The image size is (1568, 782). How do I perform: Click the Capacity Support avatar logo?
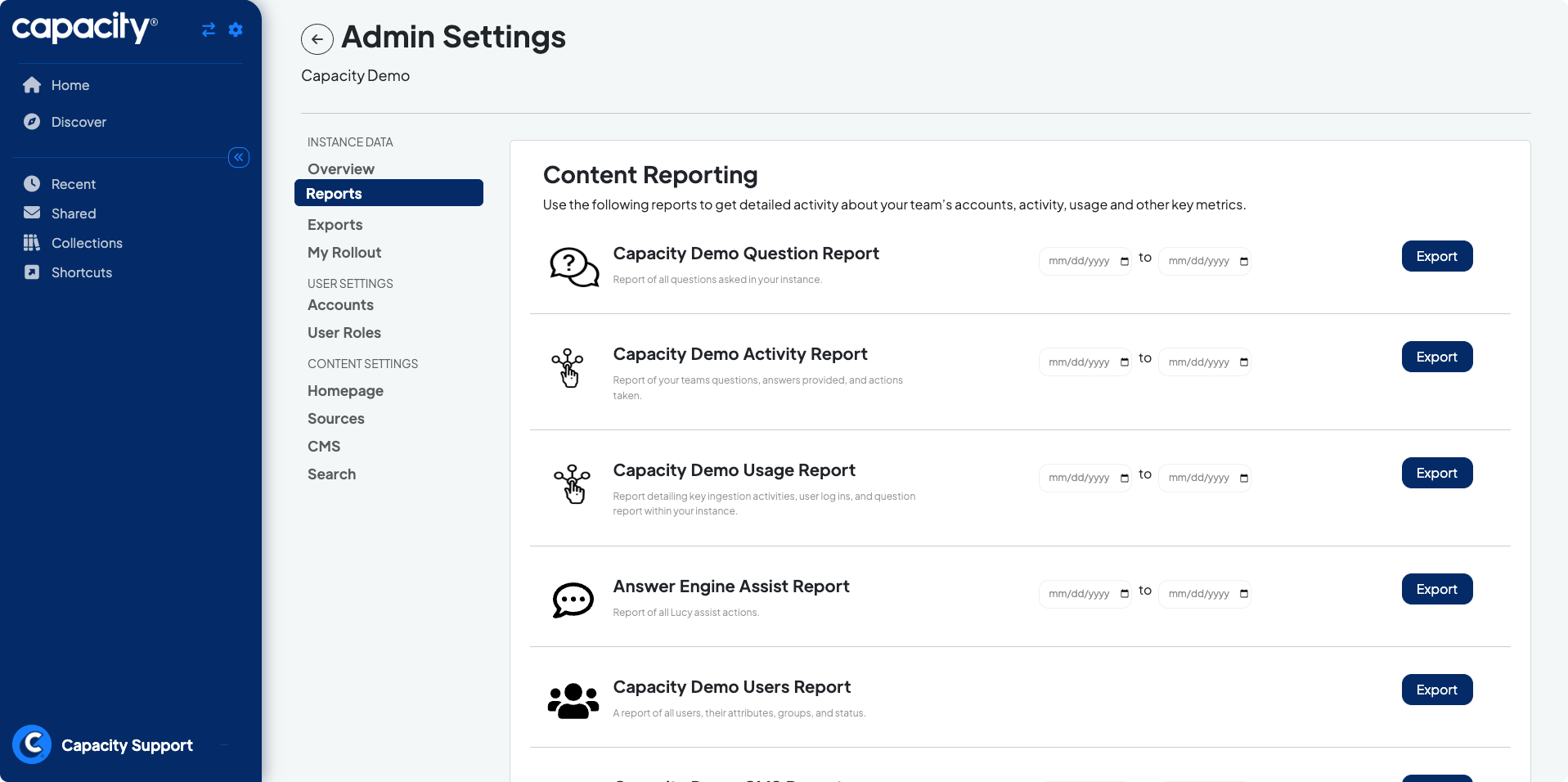[x=33, y=744]
